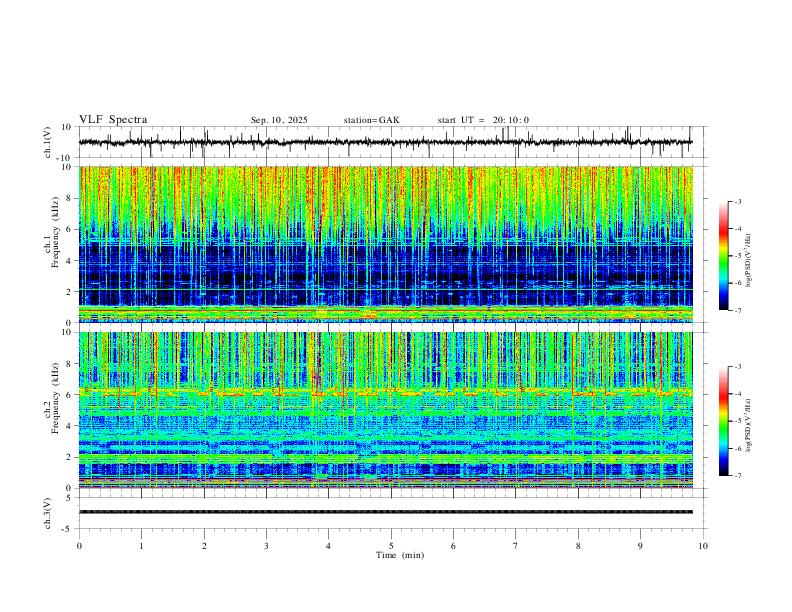792x612 pixels.
Task: Click the 'Time (min)' axis label
Action: pyautogui.click(x=400, y=555)
